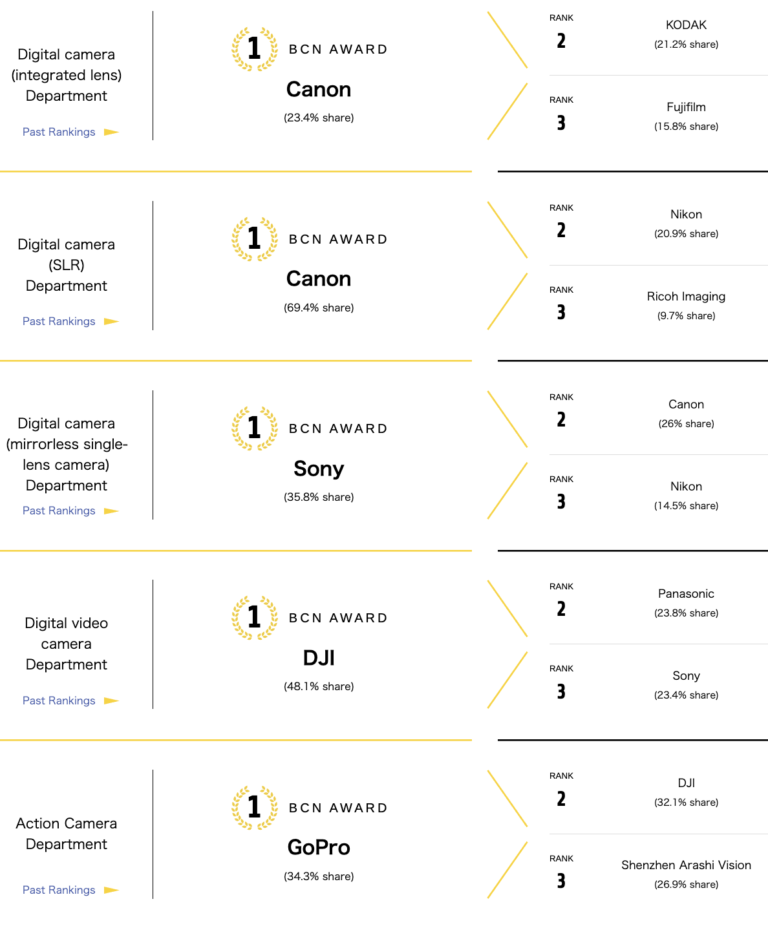The height and width of the screenshot is (928, 768).
Task: Click the GoPro winner name
Action: click(318, 848)
